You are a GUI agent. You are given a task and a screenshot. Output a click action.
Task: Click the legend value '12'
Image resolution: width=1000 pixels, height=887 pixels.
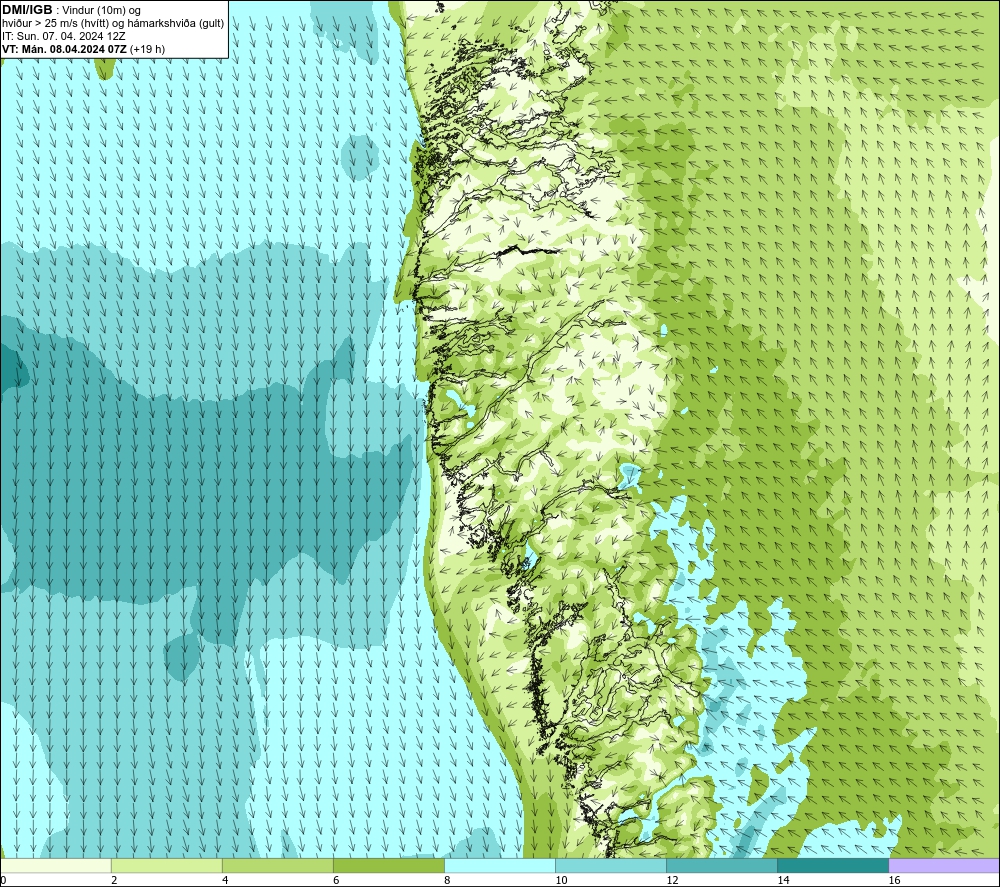pyautogui.click(x=672, y=880)
